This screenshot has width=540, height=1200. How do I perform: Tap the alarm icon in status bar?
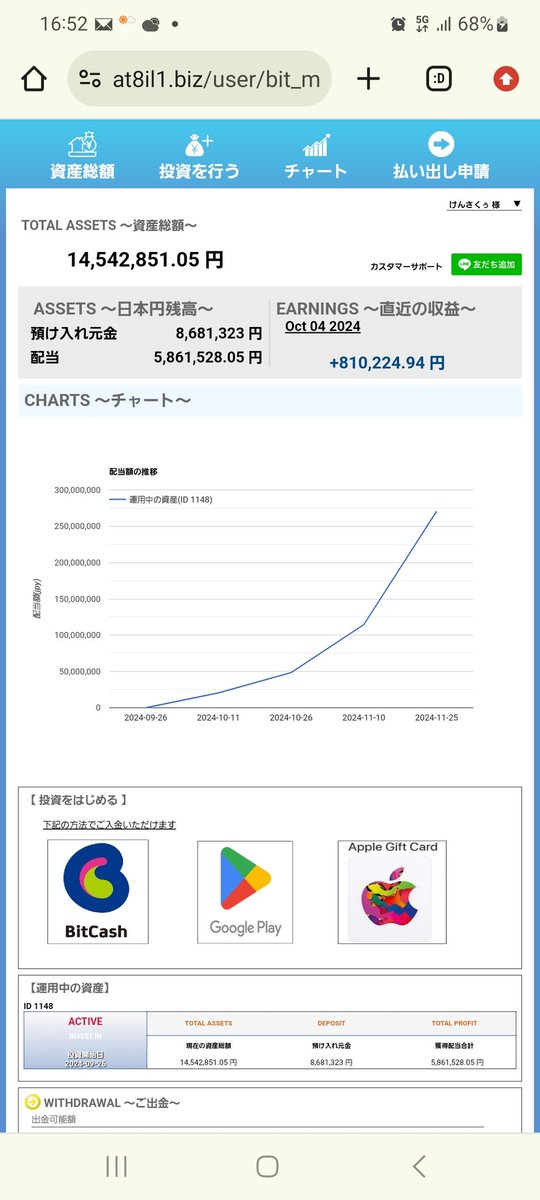(x=398, y=23)
